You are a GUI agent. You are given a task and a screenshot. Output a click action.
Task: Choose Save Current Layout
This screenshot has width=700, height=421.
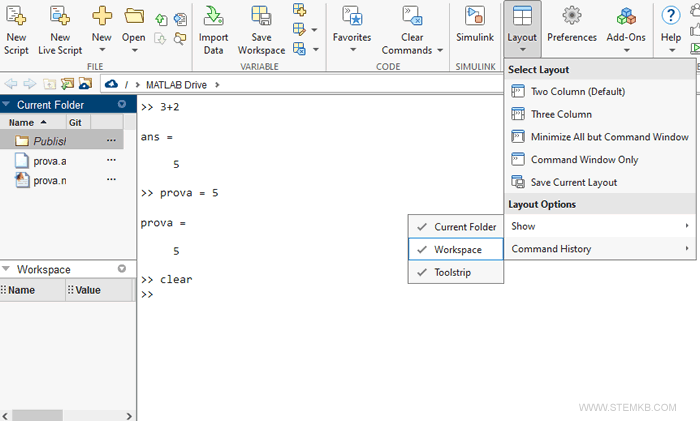tap(600, 183)
